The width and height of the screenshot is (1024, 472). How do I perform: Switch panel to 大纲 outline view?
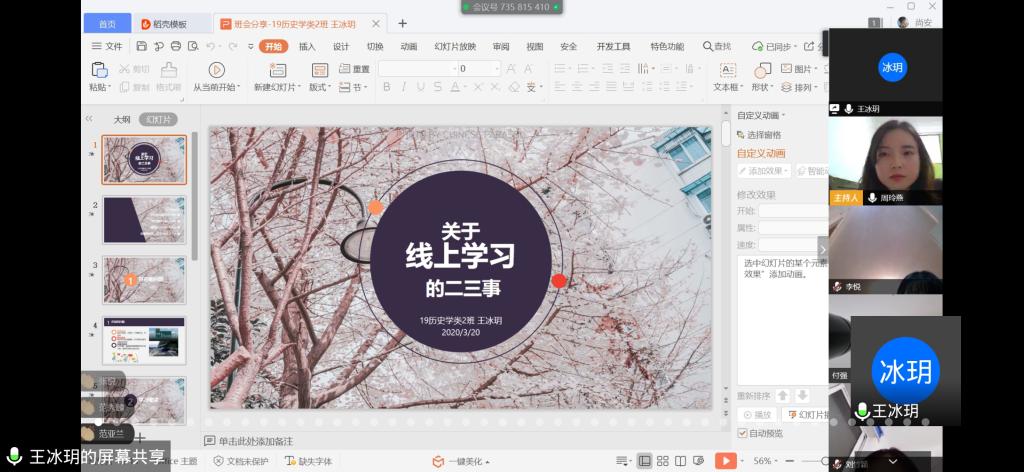point(121,119)
